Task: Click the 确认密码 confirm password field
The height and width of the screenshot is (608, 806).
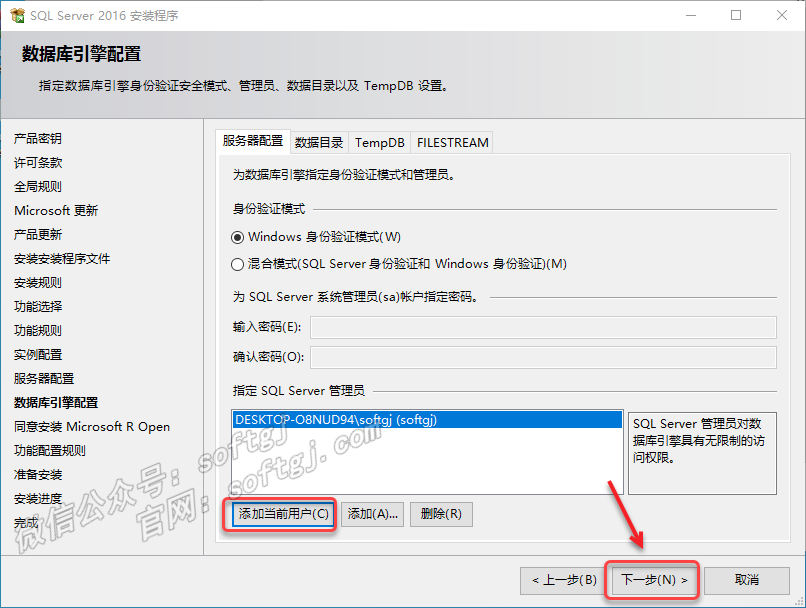Action: click(543, 357)
